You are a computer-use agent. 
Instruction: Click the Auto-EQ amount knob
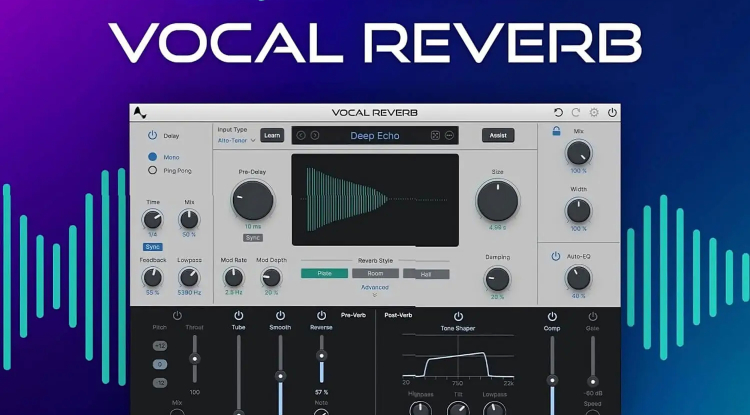pos(579,278)
